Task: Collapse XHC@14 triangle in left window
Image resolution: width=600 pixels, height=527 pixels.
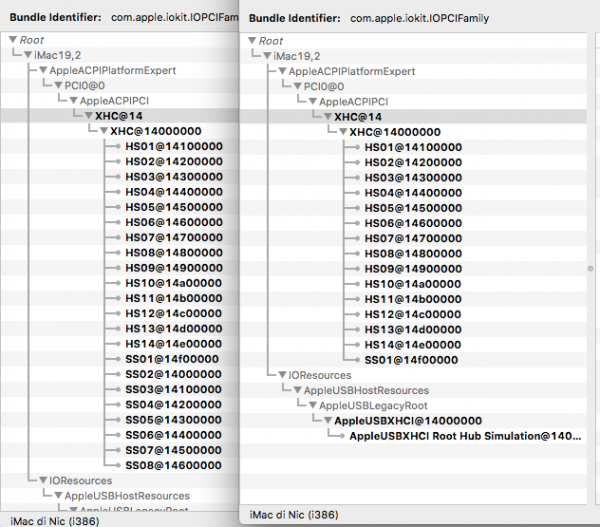Action: coord(89,116)
